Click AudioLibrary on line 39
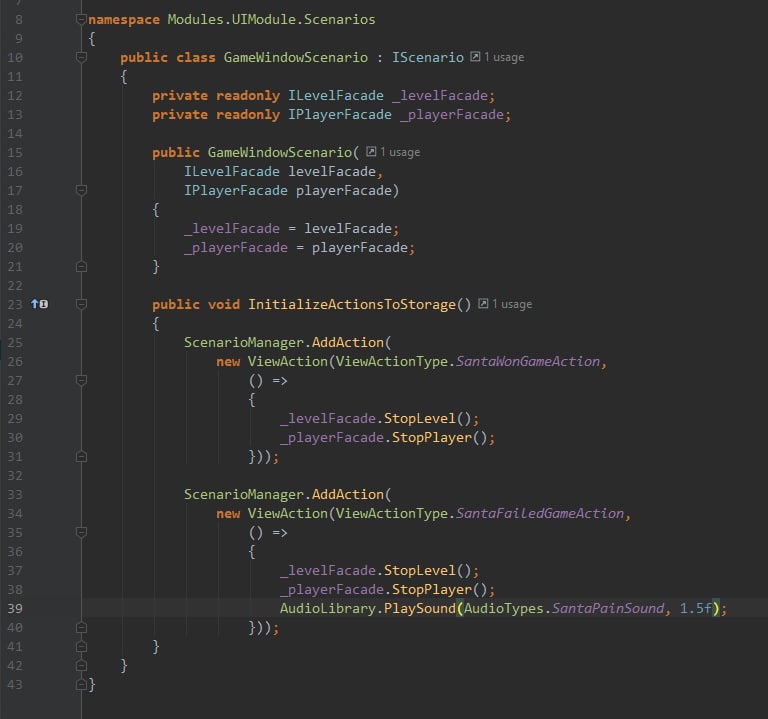 click(x=328, y=608)
